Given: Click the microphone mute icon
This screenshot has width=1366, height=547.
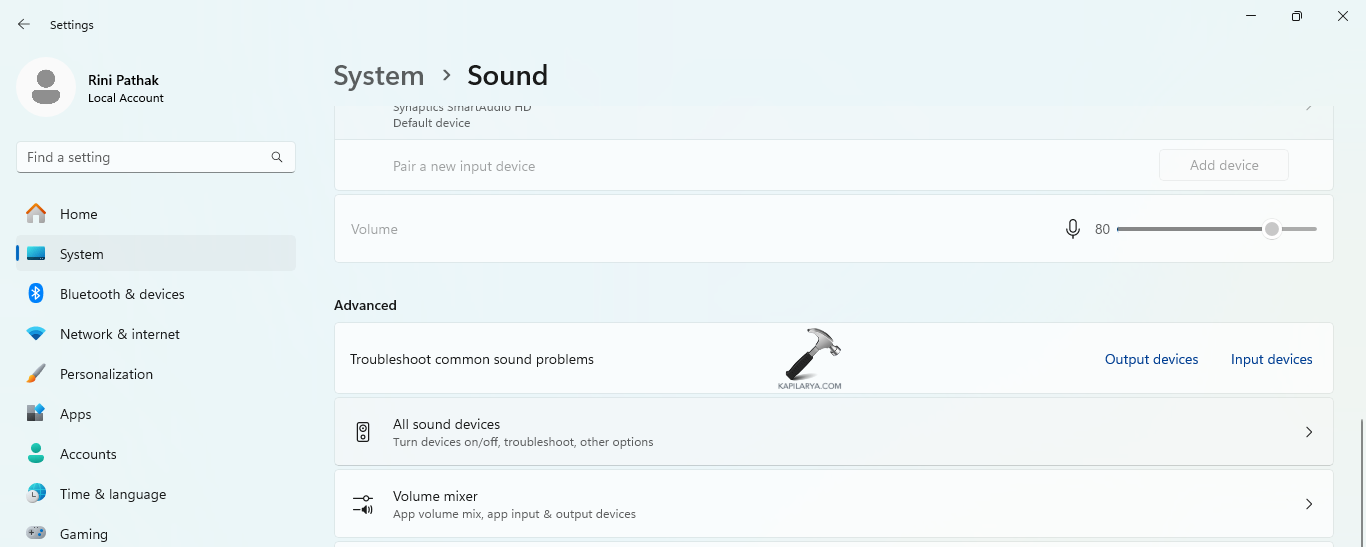Looking at the screenshot, I should pos(1073,229).
